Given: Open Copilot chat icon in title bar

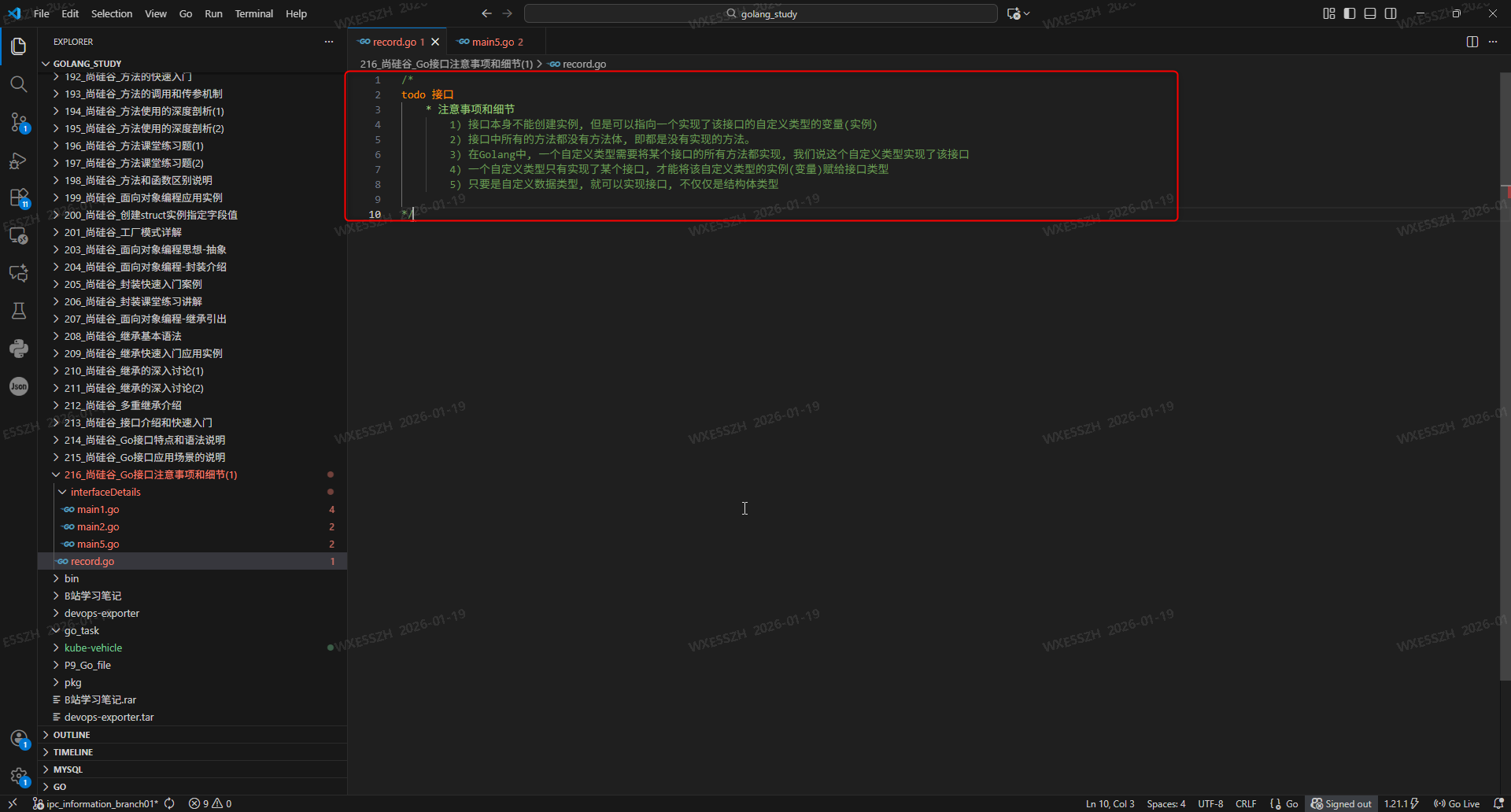Looking at the screenshot, I should pyautogui.click(x=1014, y=13).
